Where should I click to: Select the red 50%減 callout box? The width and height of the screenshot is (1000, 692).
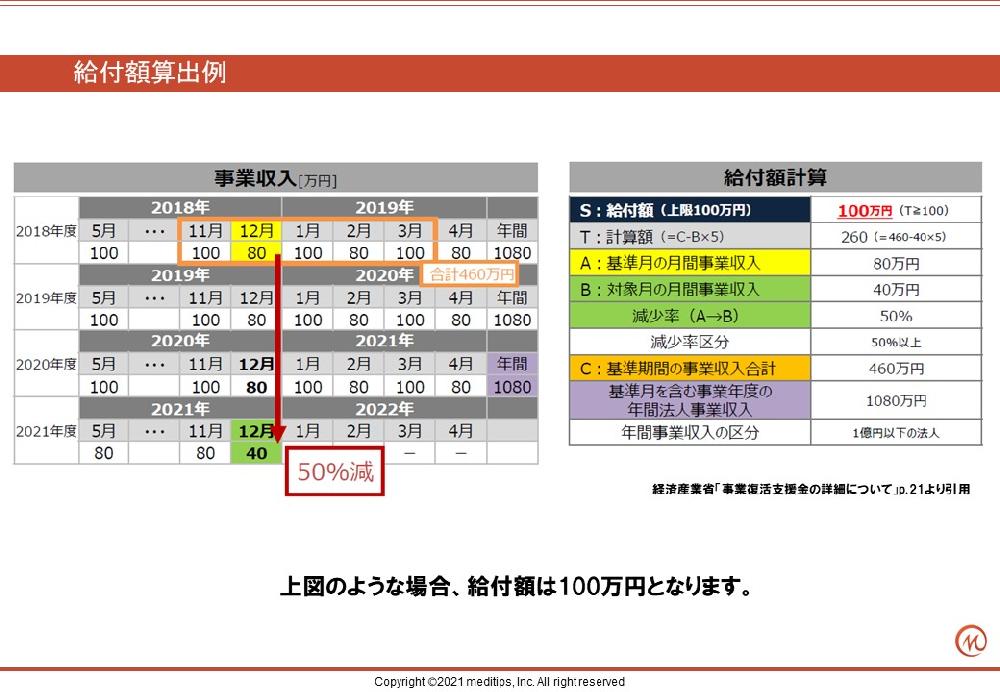tap(335, 472)
